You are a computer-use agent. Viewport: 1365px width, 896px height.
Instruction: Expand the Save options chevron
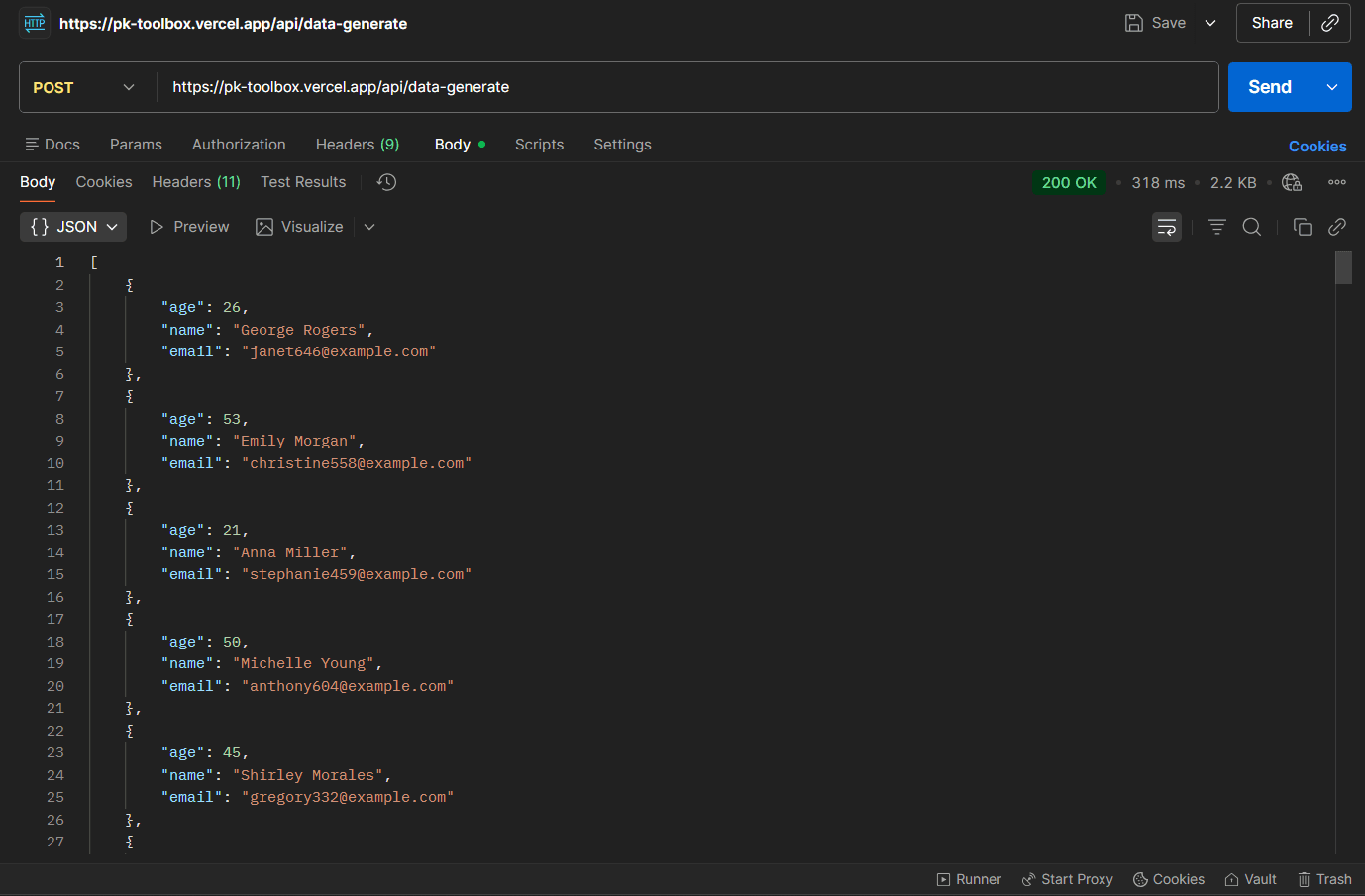[1210, 23]
